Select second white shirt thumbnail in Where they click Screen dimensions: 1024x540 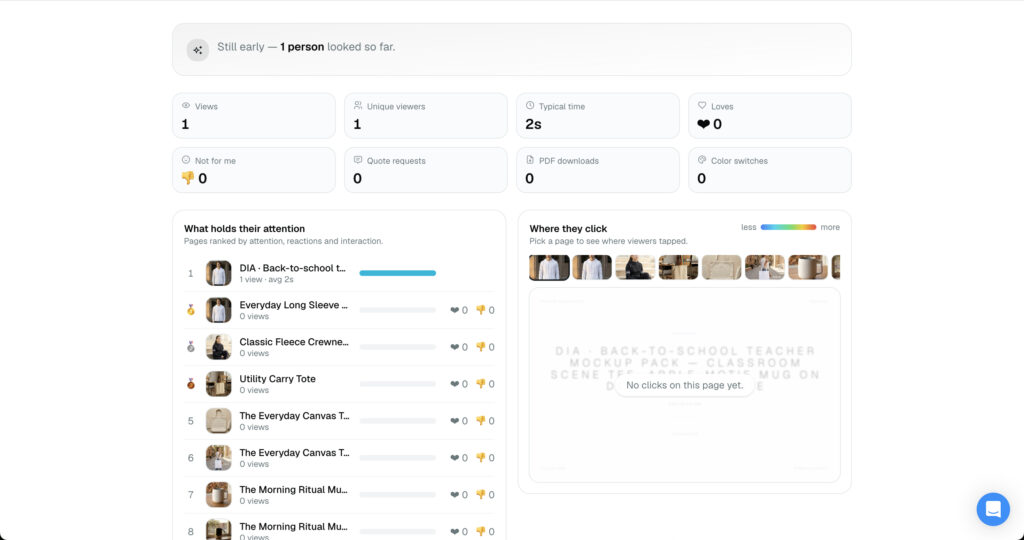pos(592,267)
